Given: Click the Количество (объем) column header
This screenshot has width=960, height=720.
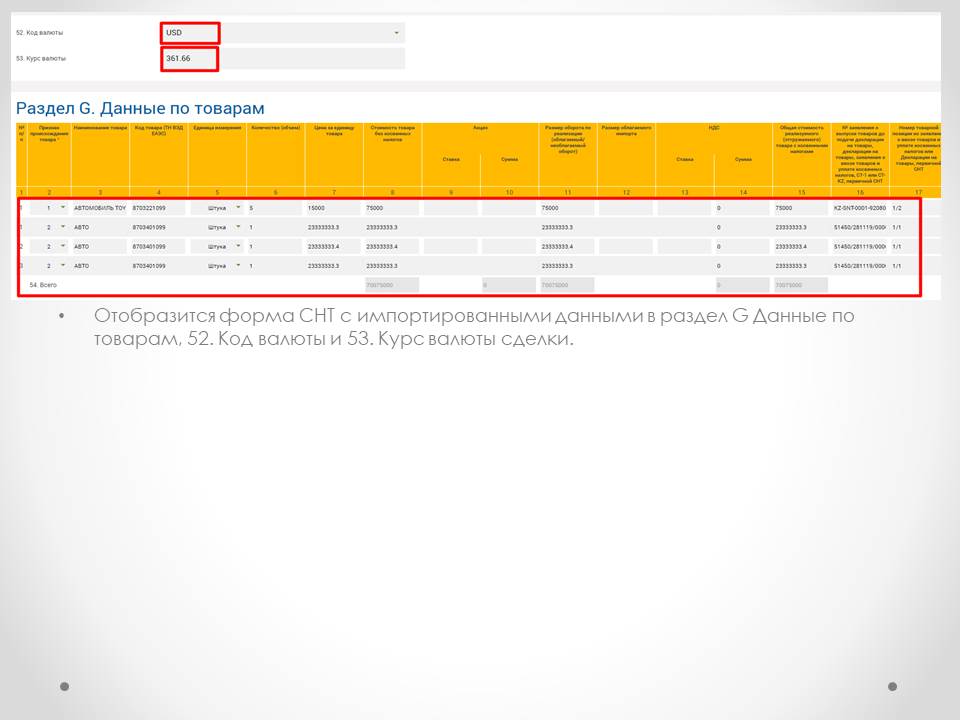Looking at the screenshot, I should 275,128.
